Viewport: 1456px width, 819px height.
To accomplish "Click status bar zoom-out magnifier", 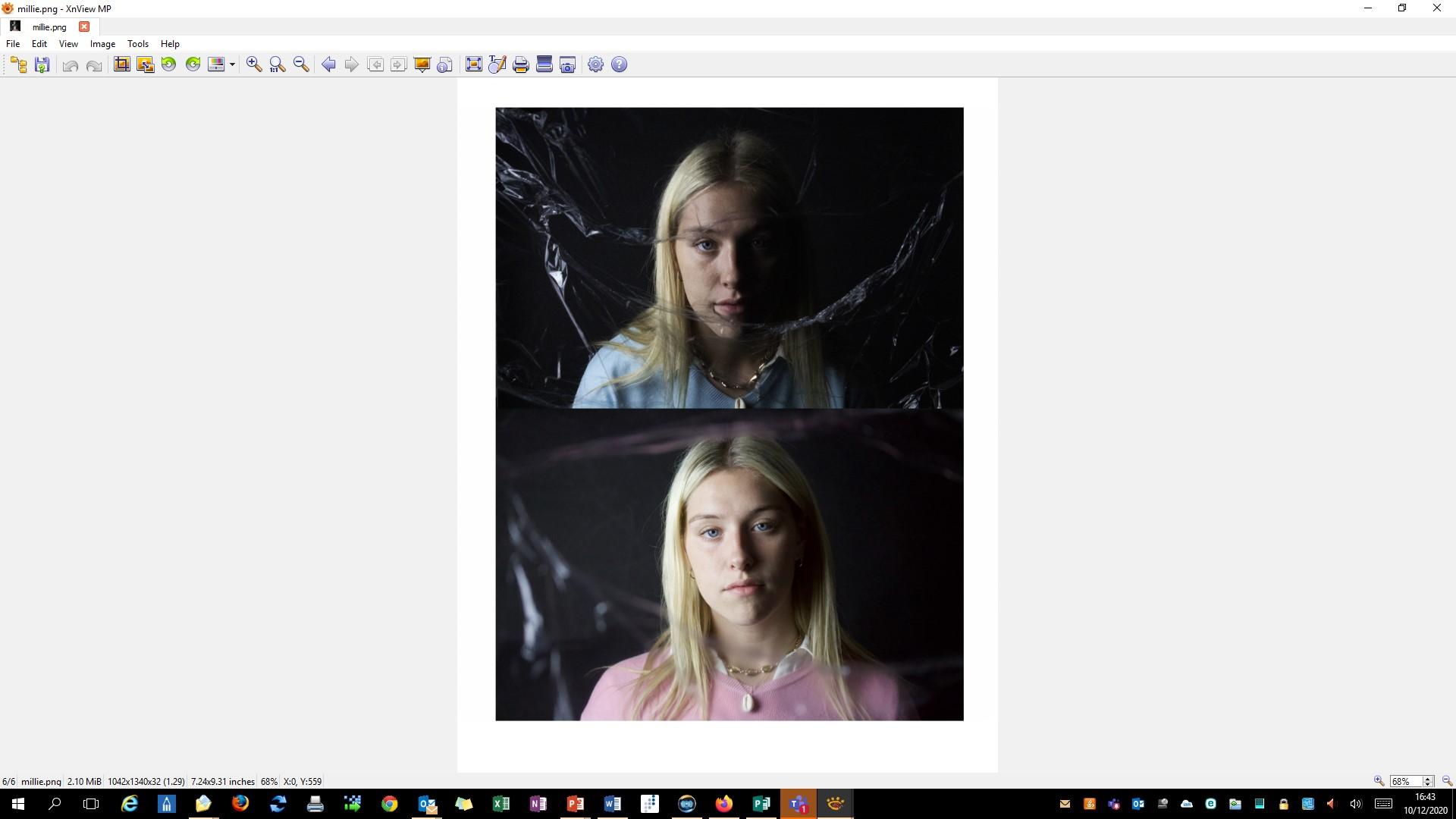I will pos(1446,781).
